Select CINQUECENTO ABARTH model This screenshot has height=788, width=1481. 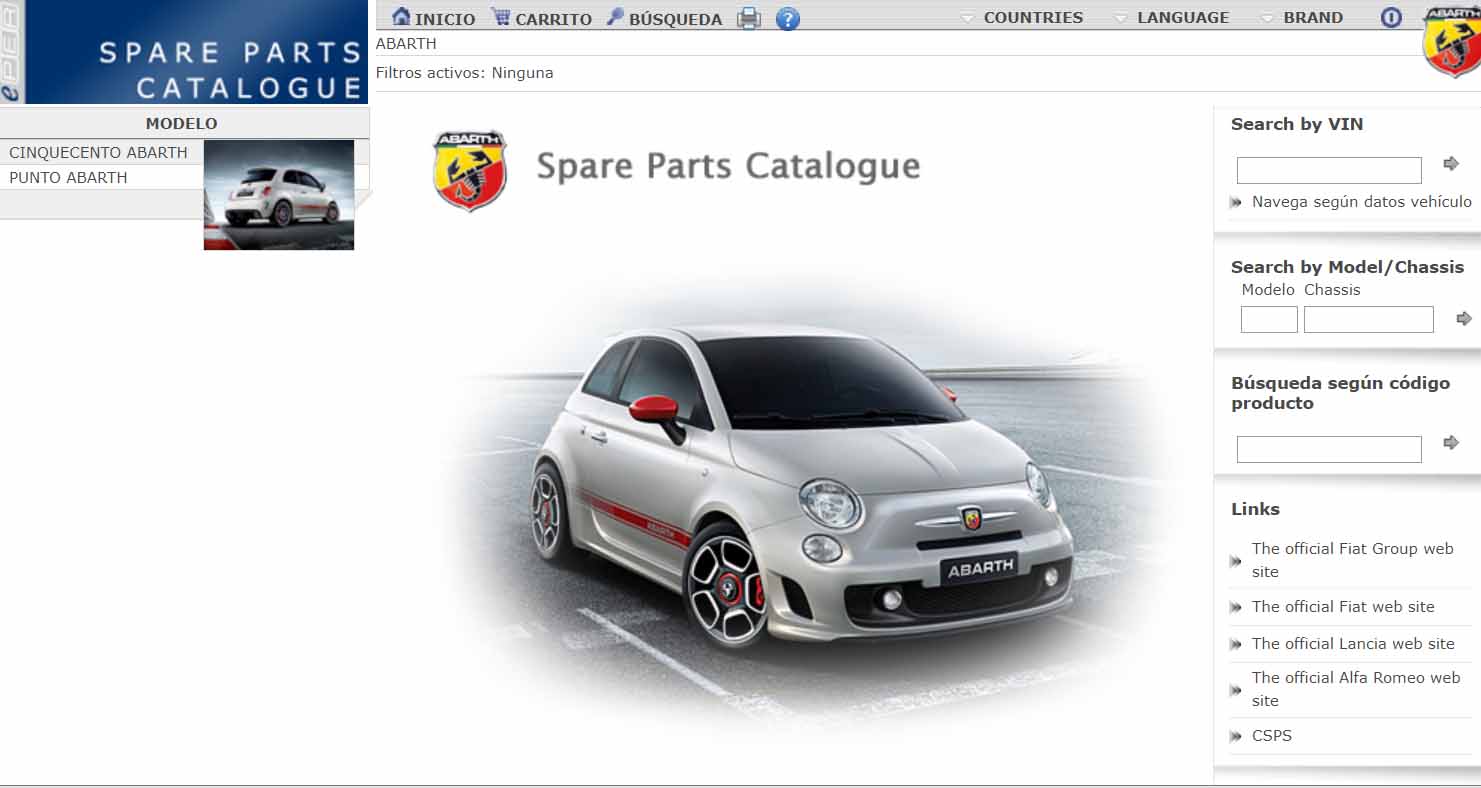click(x=98, y=153)
